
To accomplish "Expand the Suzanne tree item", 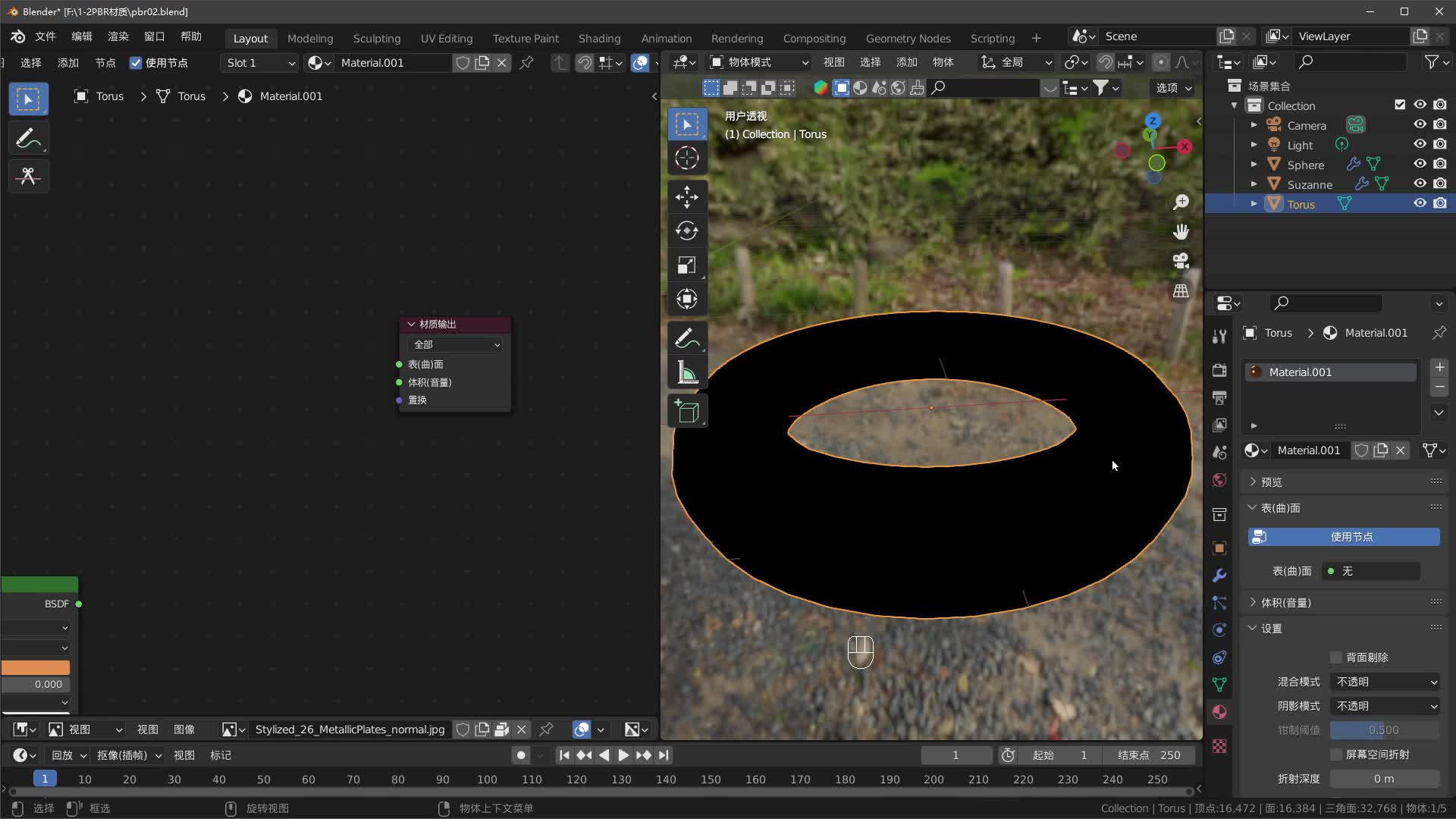I will (x=1254, y=184).
